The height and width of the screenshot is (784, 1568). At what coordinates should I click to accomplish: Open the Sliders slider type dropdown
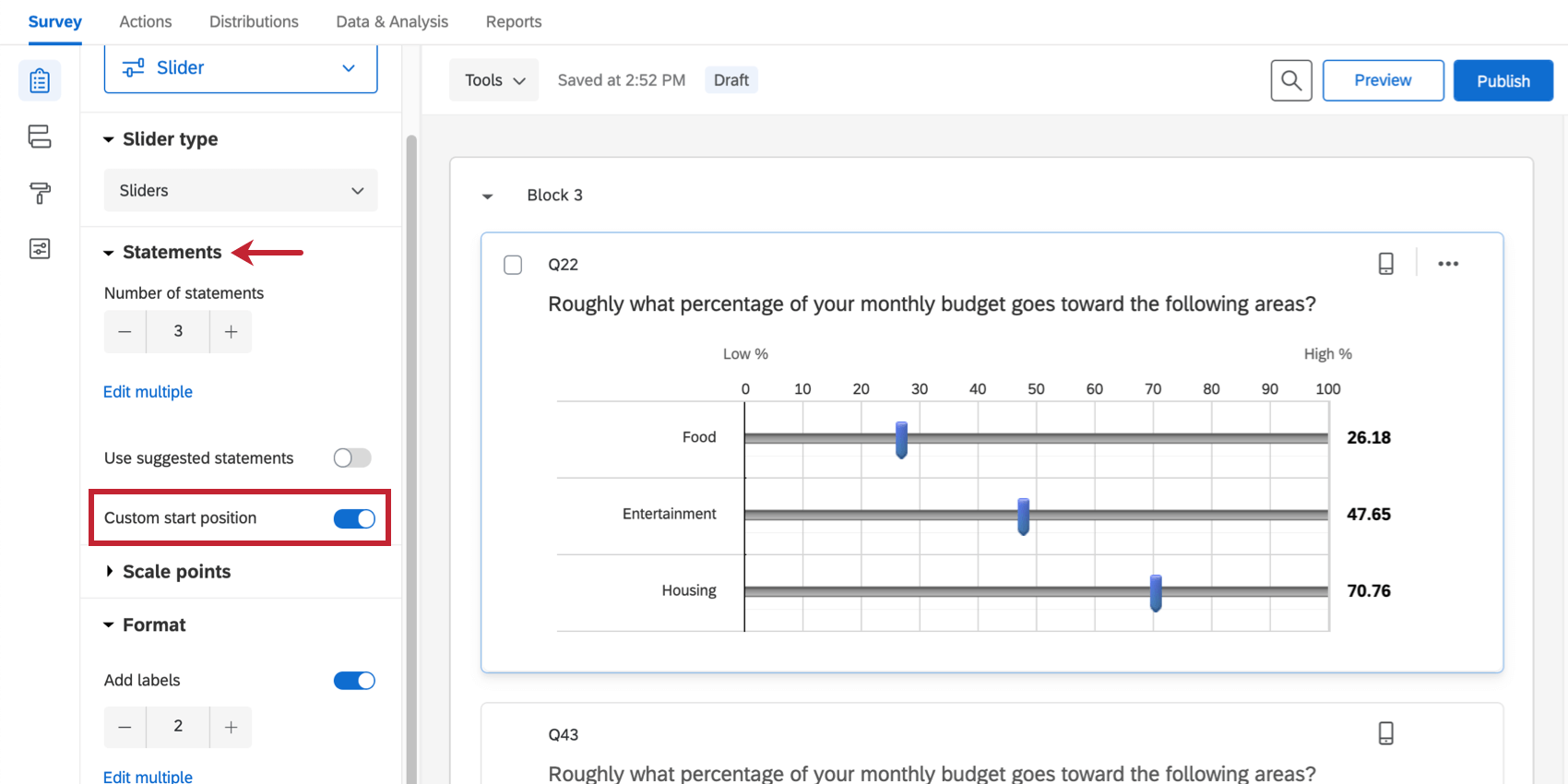click(x=241, y=191)
